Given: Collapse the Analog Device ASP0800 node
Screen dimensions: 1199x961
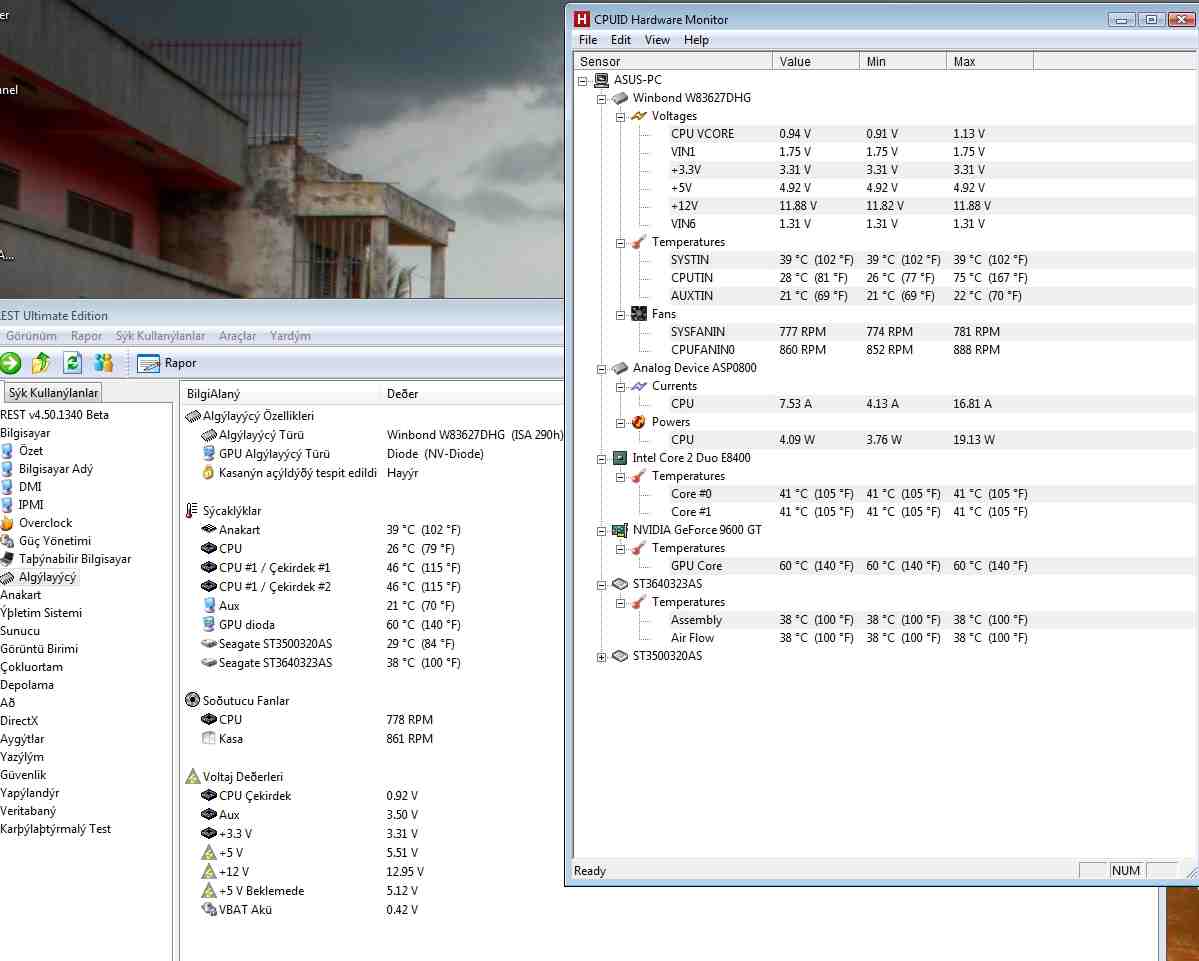Looking at the screenshot, I should (601, 368).
